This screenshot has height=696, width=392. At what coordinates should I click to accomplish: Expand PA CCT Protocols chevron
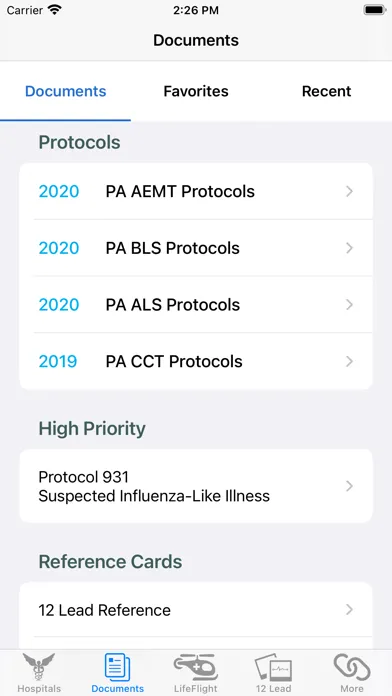349,361
